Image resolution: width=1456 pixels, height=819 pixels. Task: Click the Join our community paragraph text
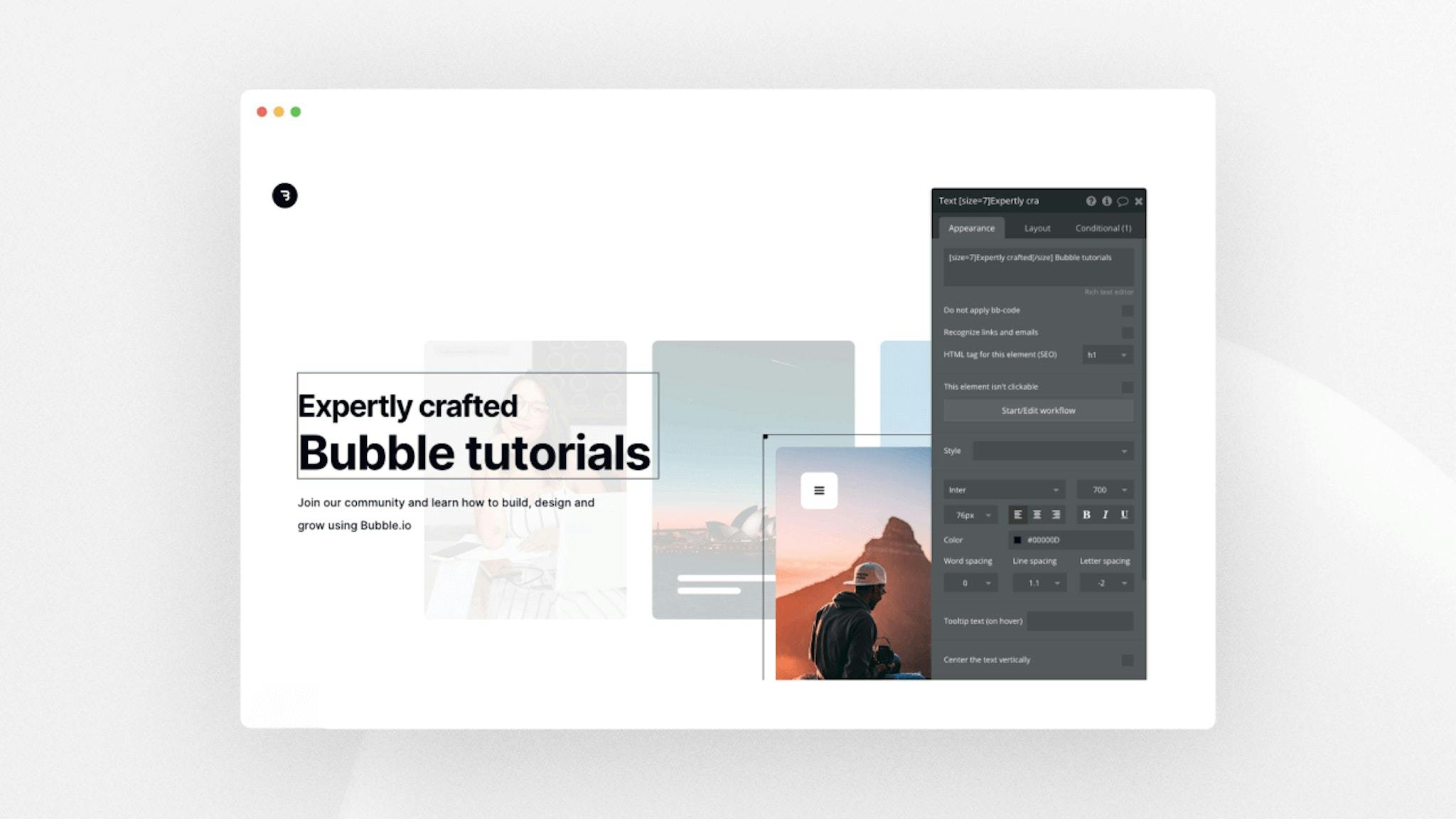(x=446, y=514)
